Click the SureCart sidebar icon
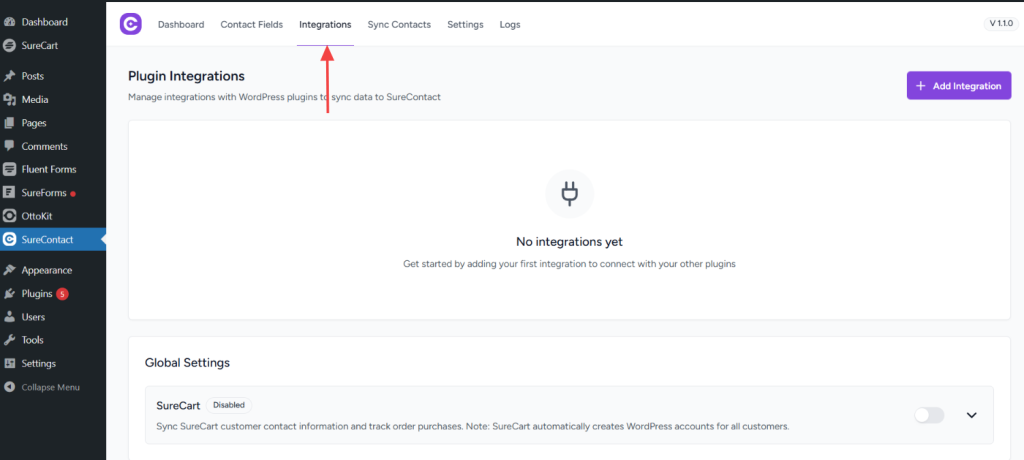Screen dimensions: 1024x460 [10, 45]
